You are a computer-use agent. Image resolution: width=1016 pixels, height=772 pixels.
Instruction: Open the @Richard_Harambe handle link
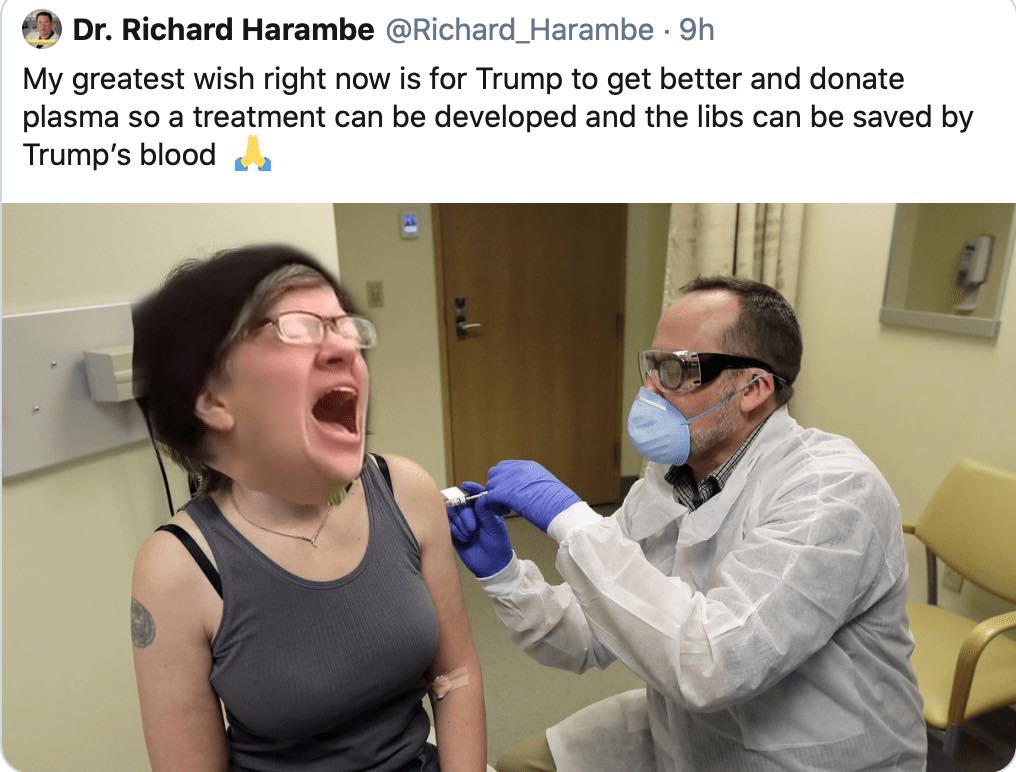tap(520, 30)
